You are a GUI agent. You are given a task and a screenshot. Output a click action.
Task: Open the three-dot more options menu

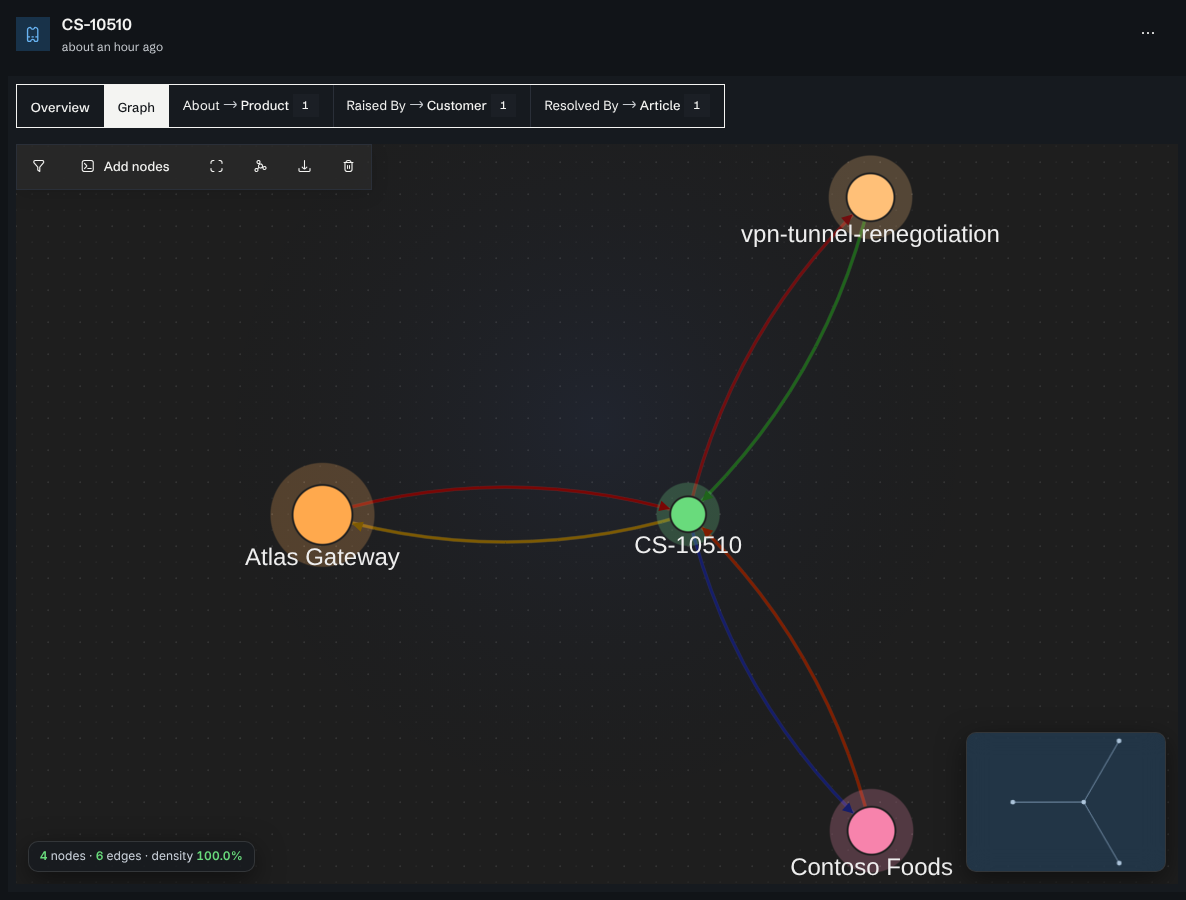(1147, 33)
